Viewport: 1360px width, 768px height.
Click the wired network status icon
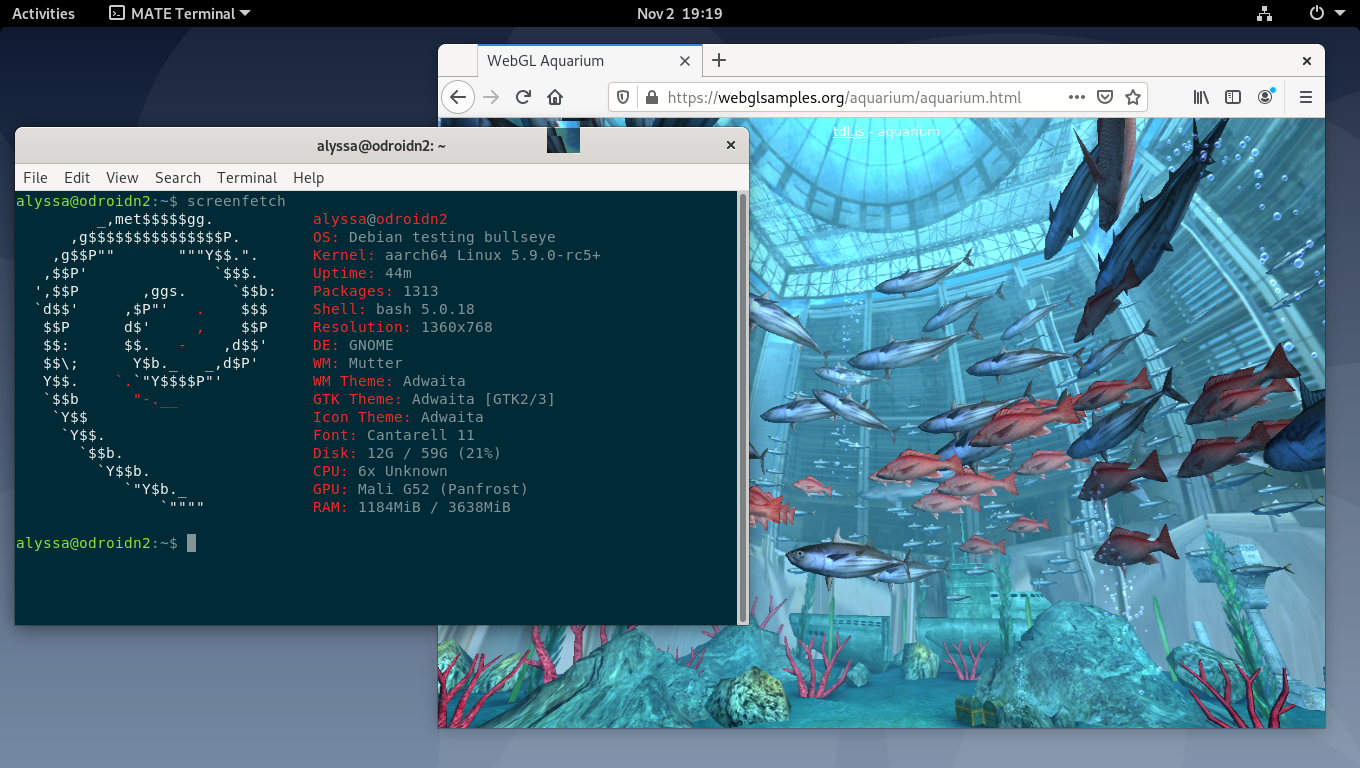[1265, 13]
